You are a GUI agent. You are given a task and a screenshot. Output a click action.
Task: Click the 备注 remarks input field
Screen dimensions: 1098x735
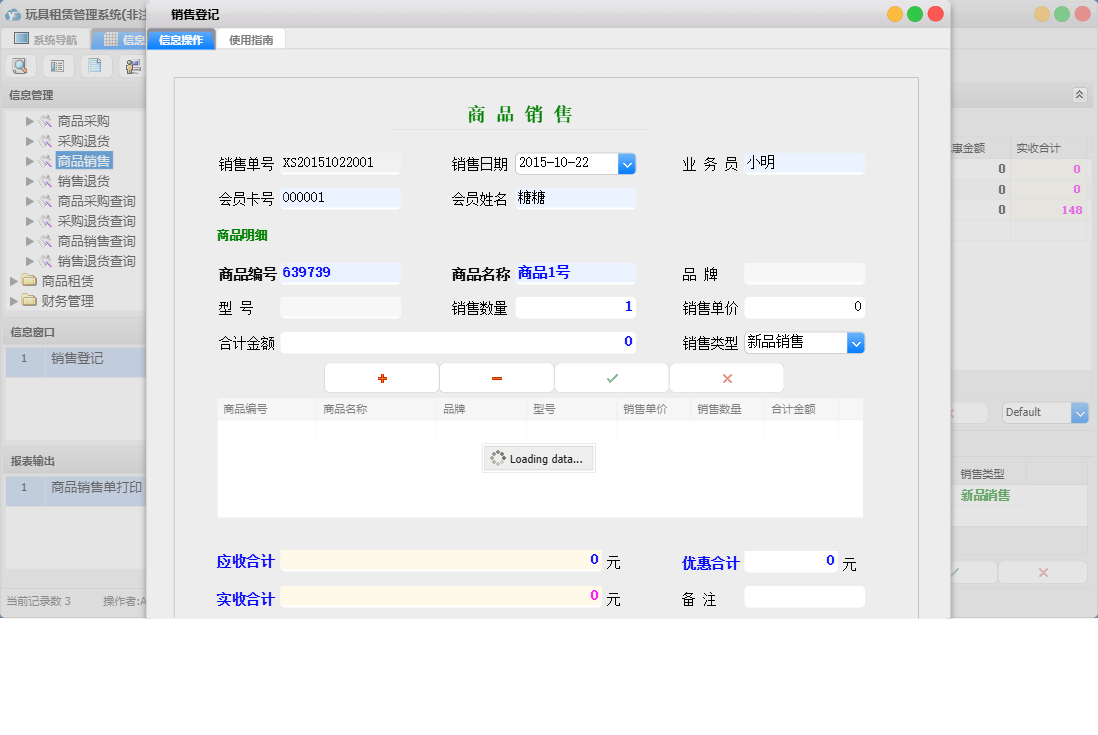[x=804, y=596]
